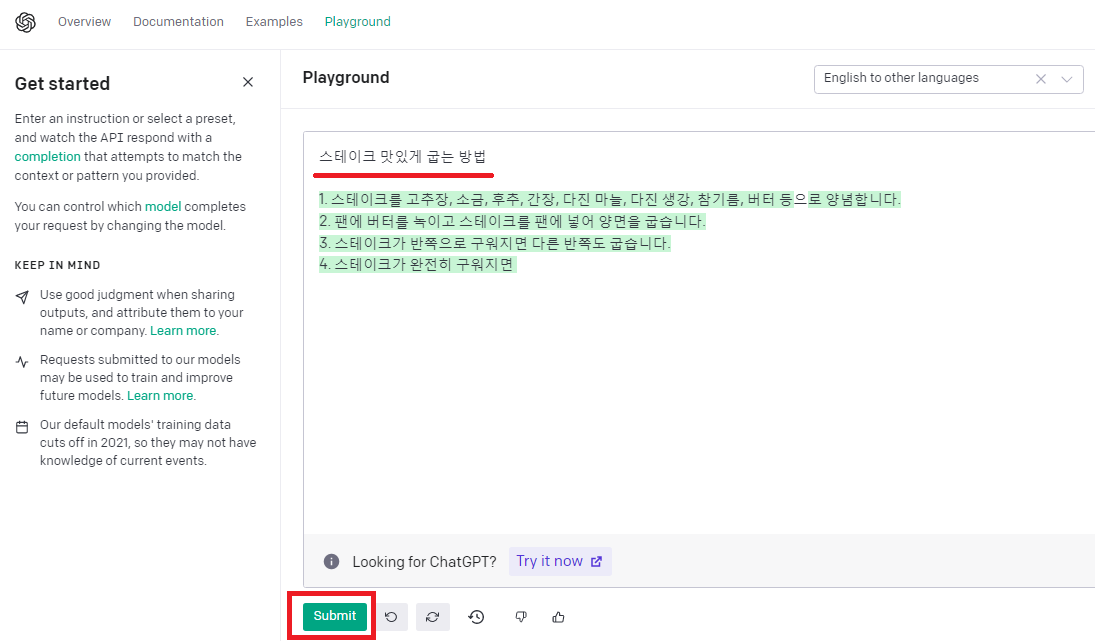Click the activity pulse icon in the sidebar

21,361
